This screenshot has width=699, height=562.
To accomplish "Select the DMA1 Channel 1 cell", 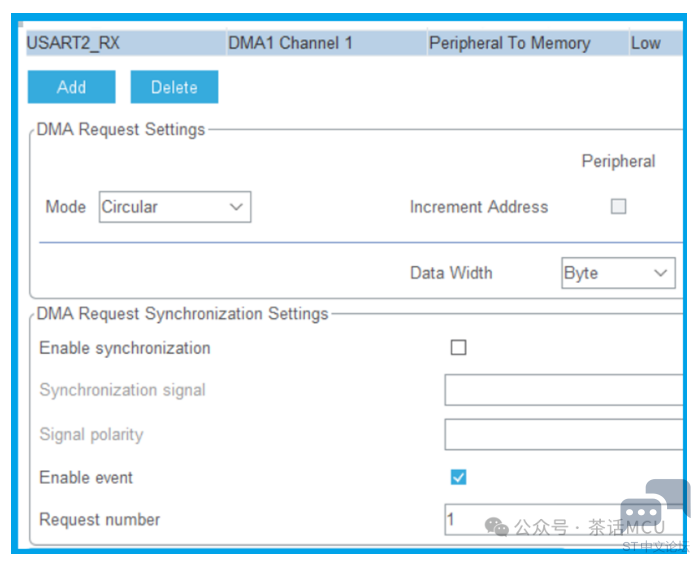I will point(290,43).
